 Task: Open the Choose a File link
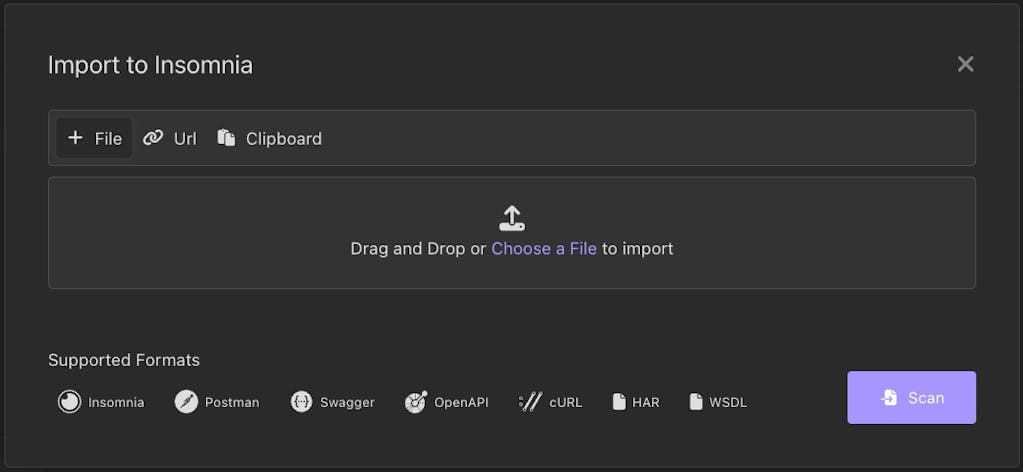pyautogui.click(x=544, y=249)
